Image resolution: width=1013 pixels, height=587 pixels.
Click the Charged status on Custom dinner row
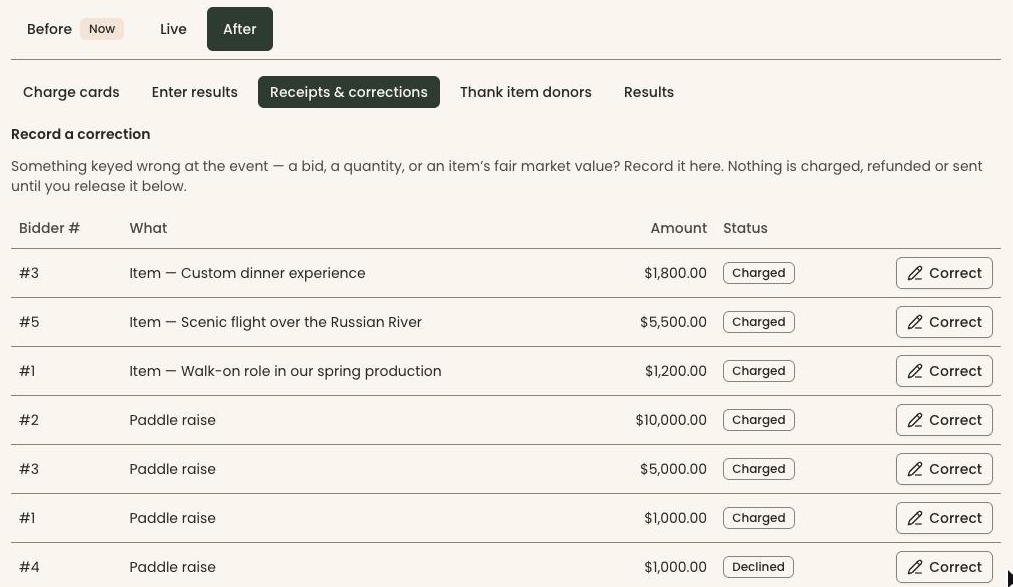(x=758, y=273)
